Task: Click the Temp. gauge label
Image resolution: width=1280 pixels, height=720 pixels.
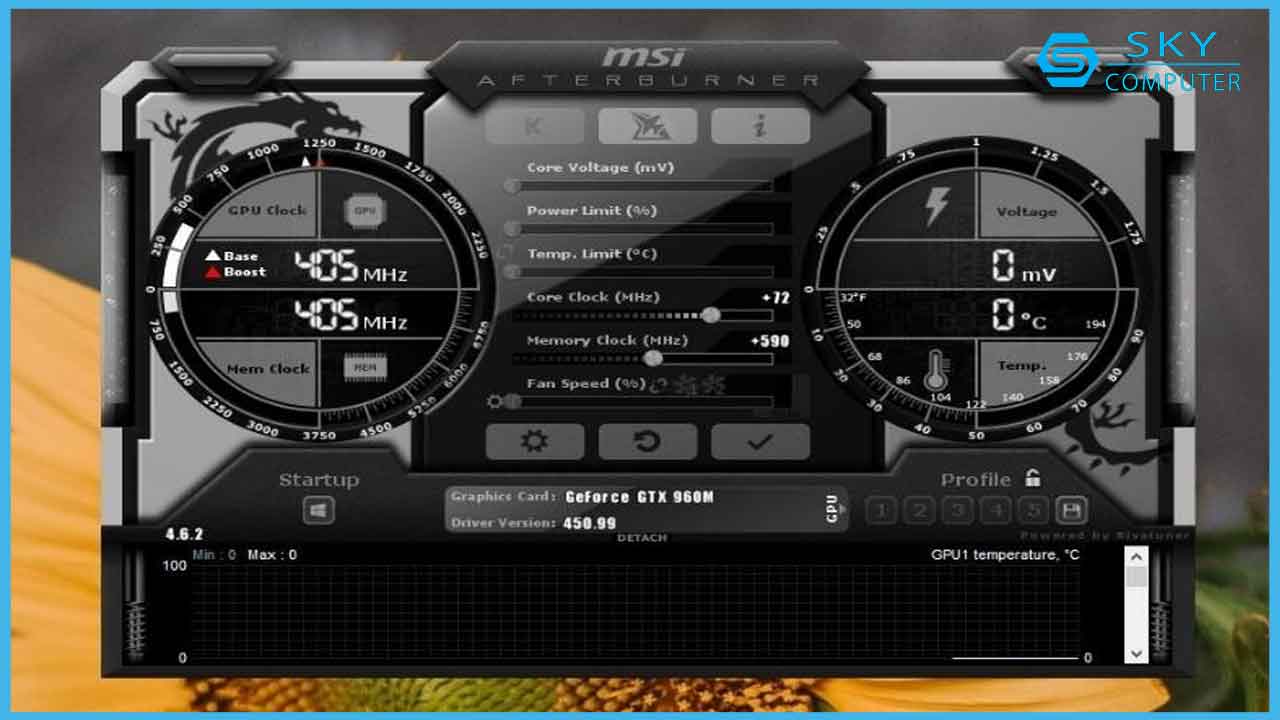Action: 1022,366
